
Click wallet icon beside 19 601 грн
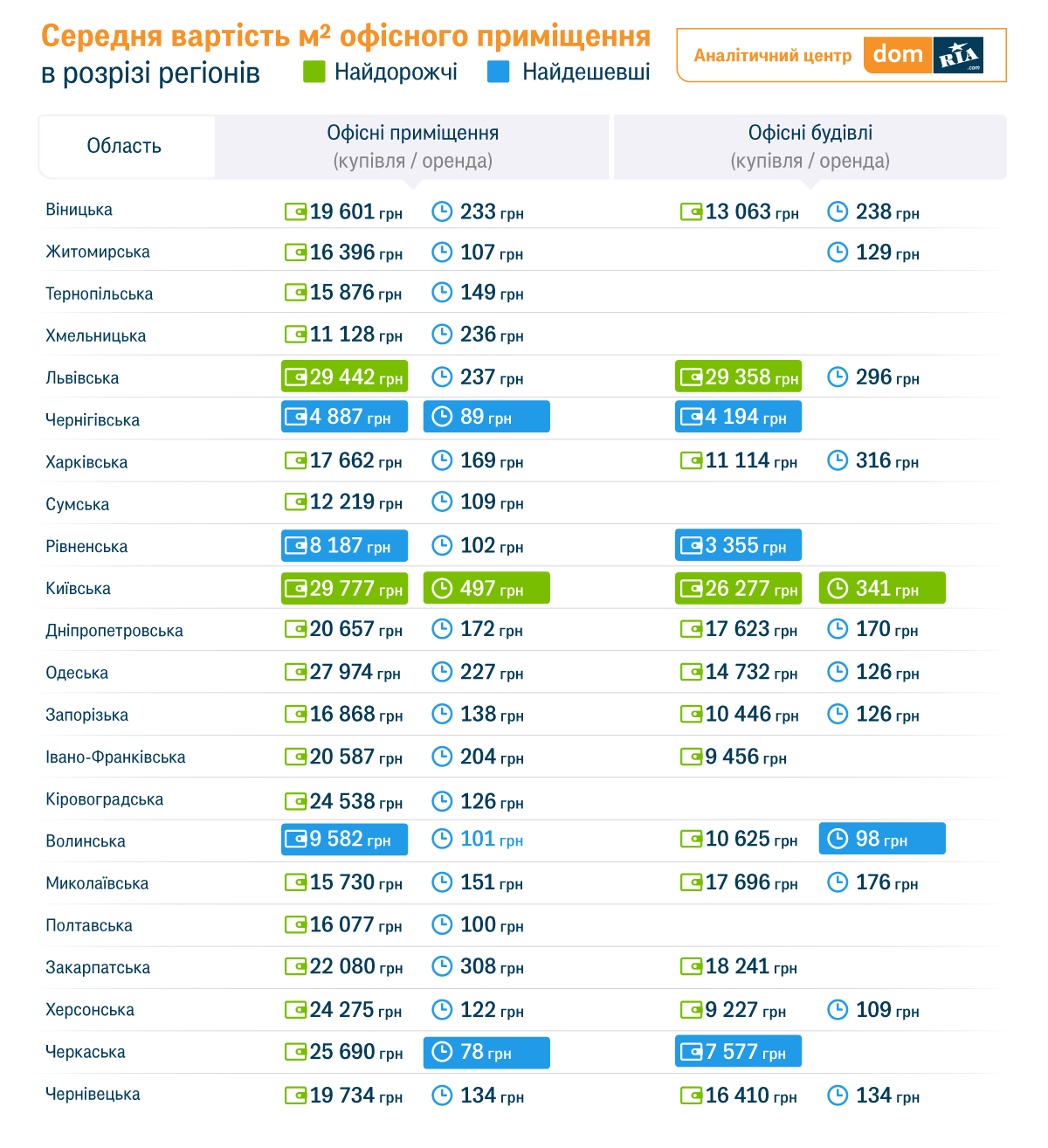pos(295,211)
